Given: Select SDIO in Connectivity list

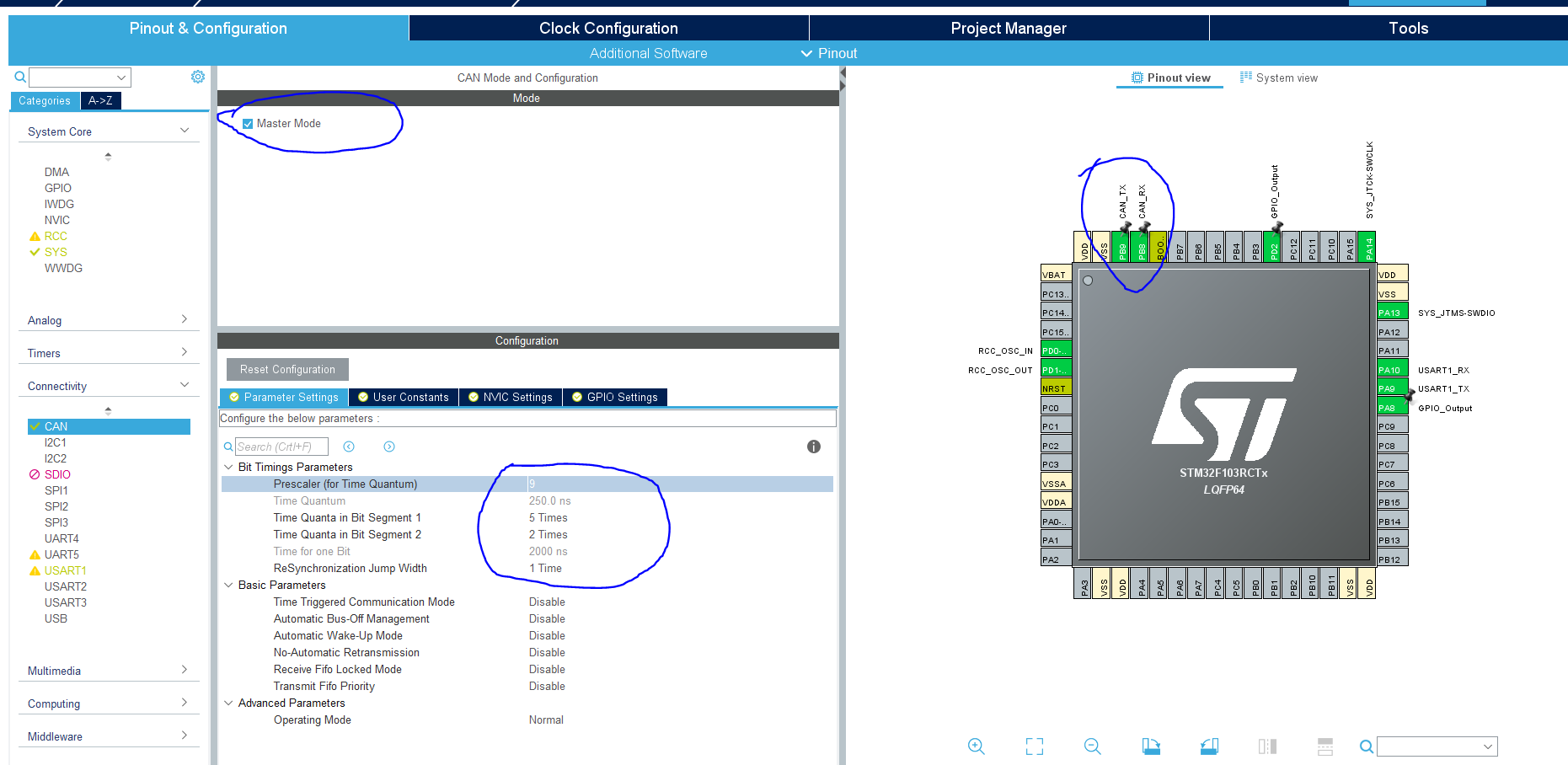Looking at the screenshot, I should click(x=57, y=474).
